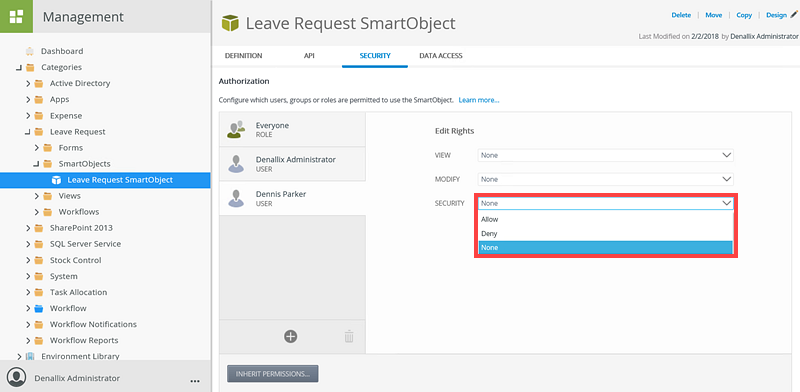Click the Inherit Permissions button
800x392 pixels.
click(272, 374)
